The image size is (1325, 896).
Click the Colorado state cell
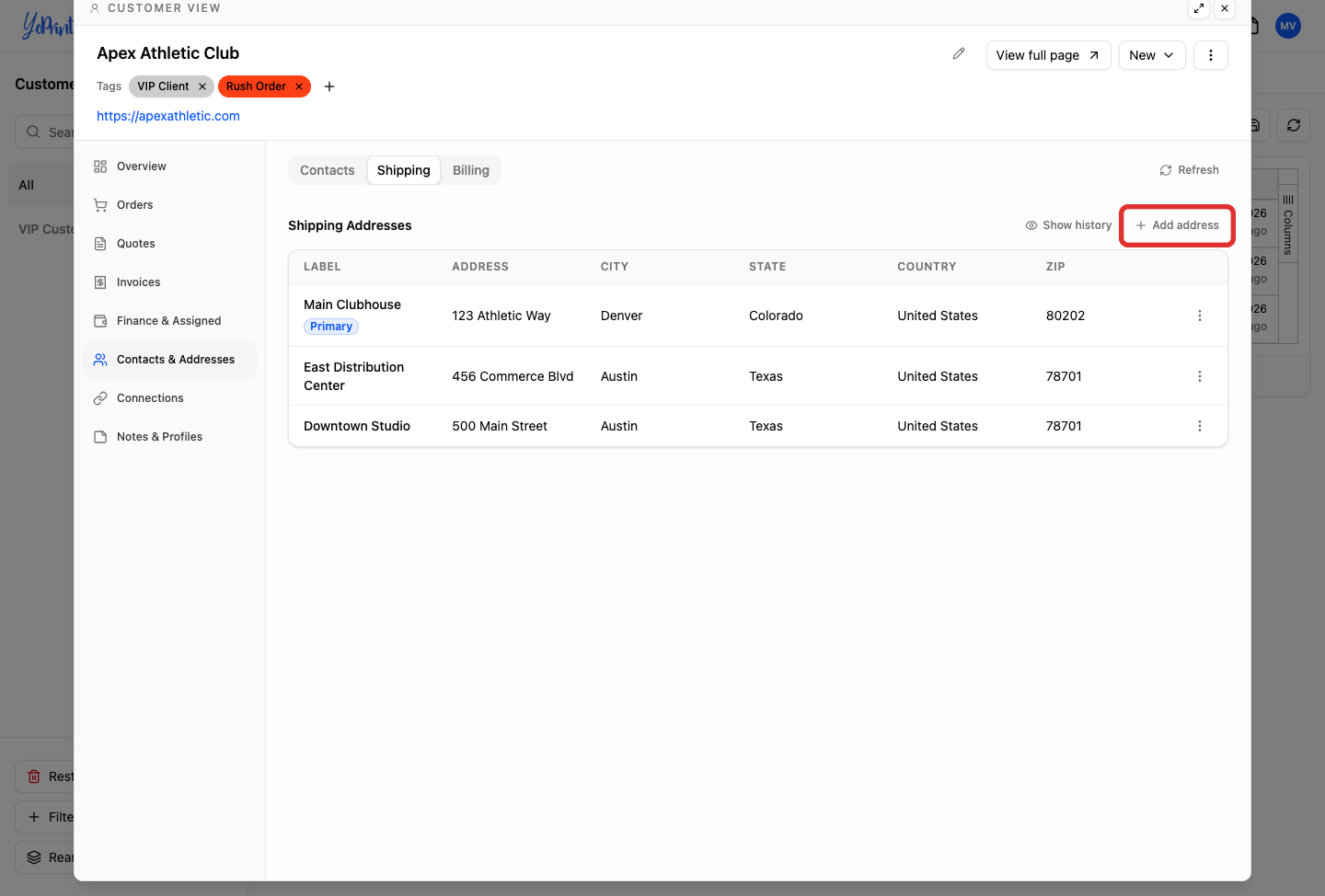(776, 316)
